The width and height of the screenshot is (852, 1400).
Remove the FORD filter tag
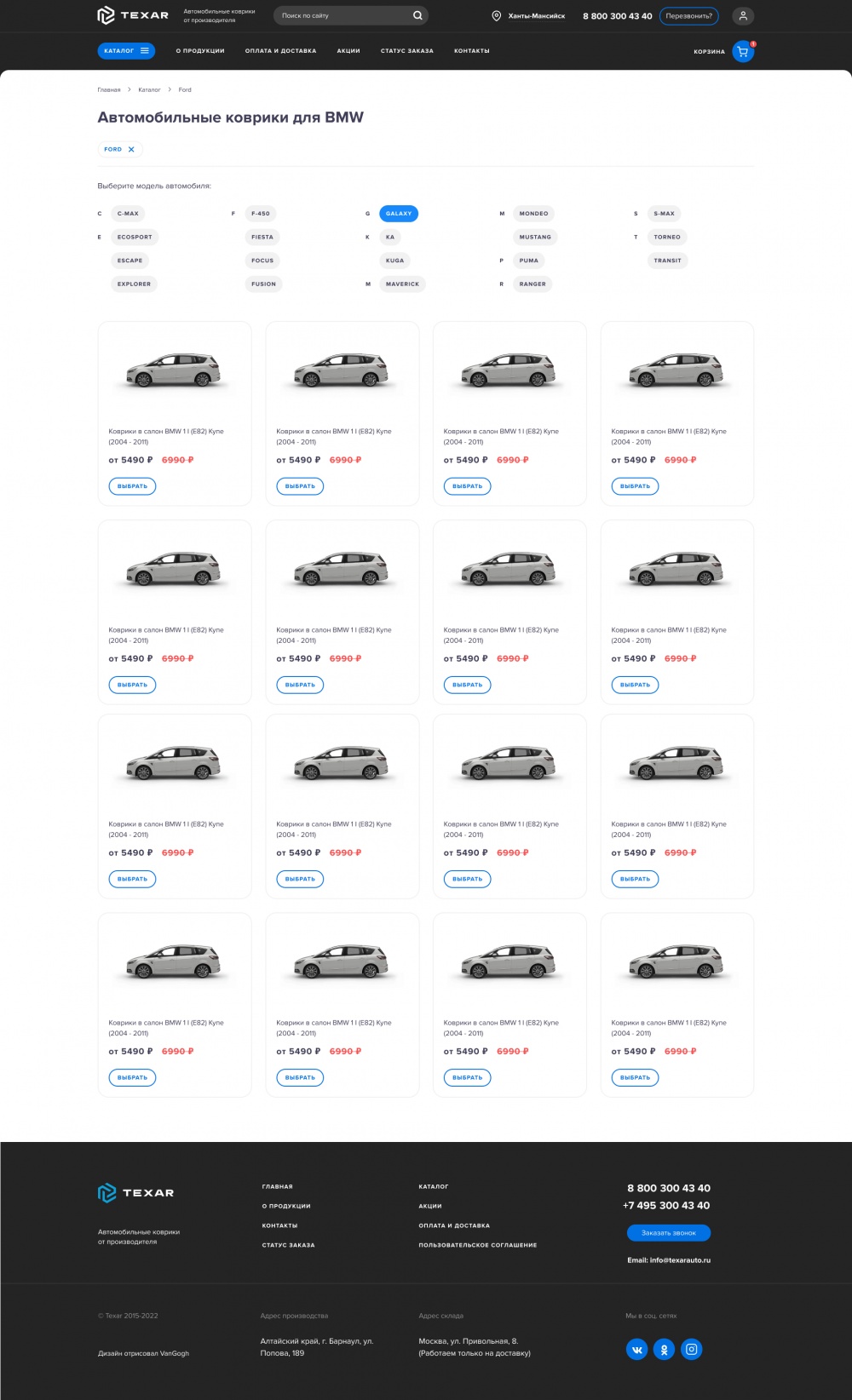131,149
